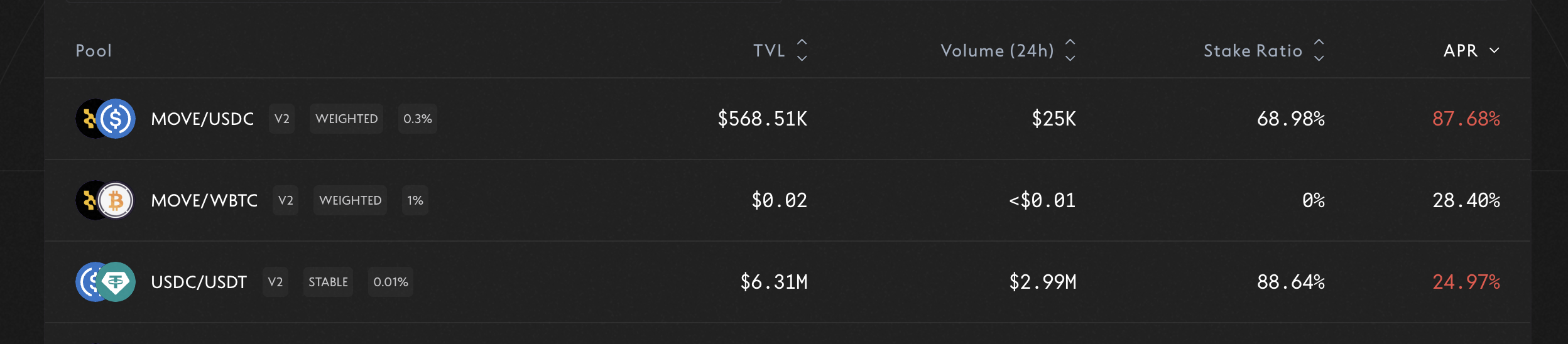Click the TVL column header label

(769, 51)
